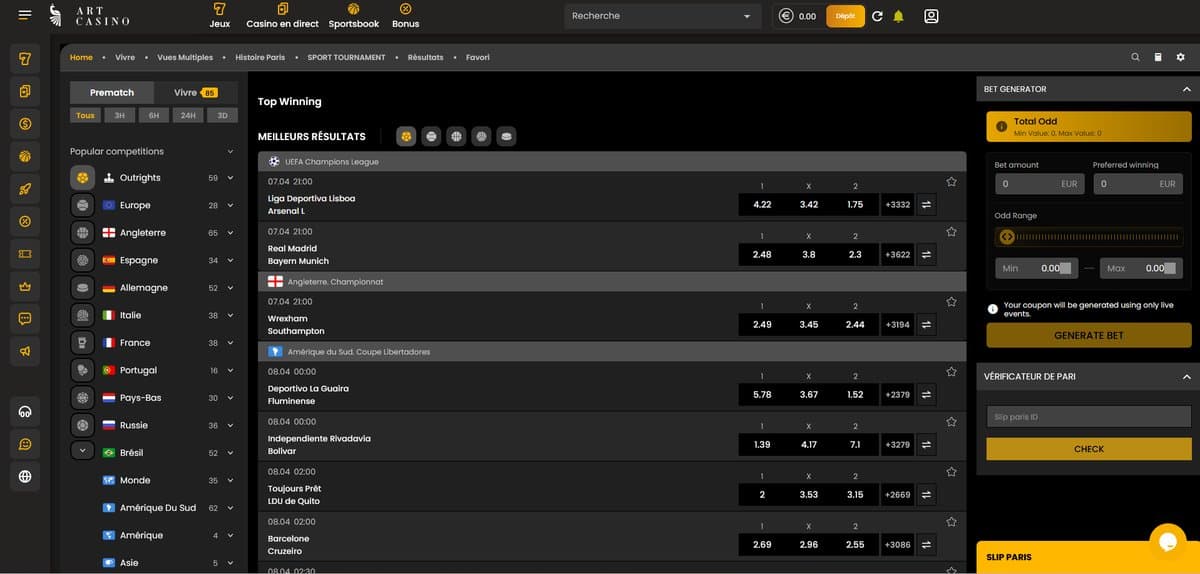Image resolution: width=1200 pixels, height=574 pixels.
Task: Open Vues Multiples in navigation
Action: tap(185, 57)
